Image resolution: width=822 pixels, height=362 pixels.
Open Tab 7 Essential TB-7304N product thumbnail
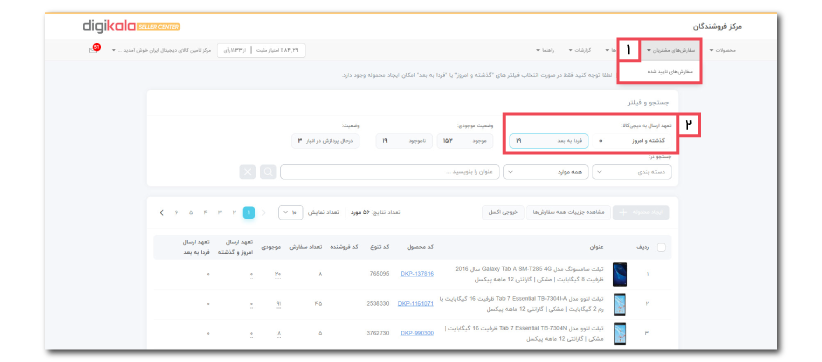620,334
